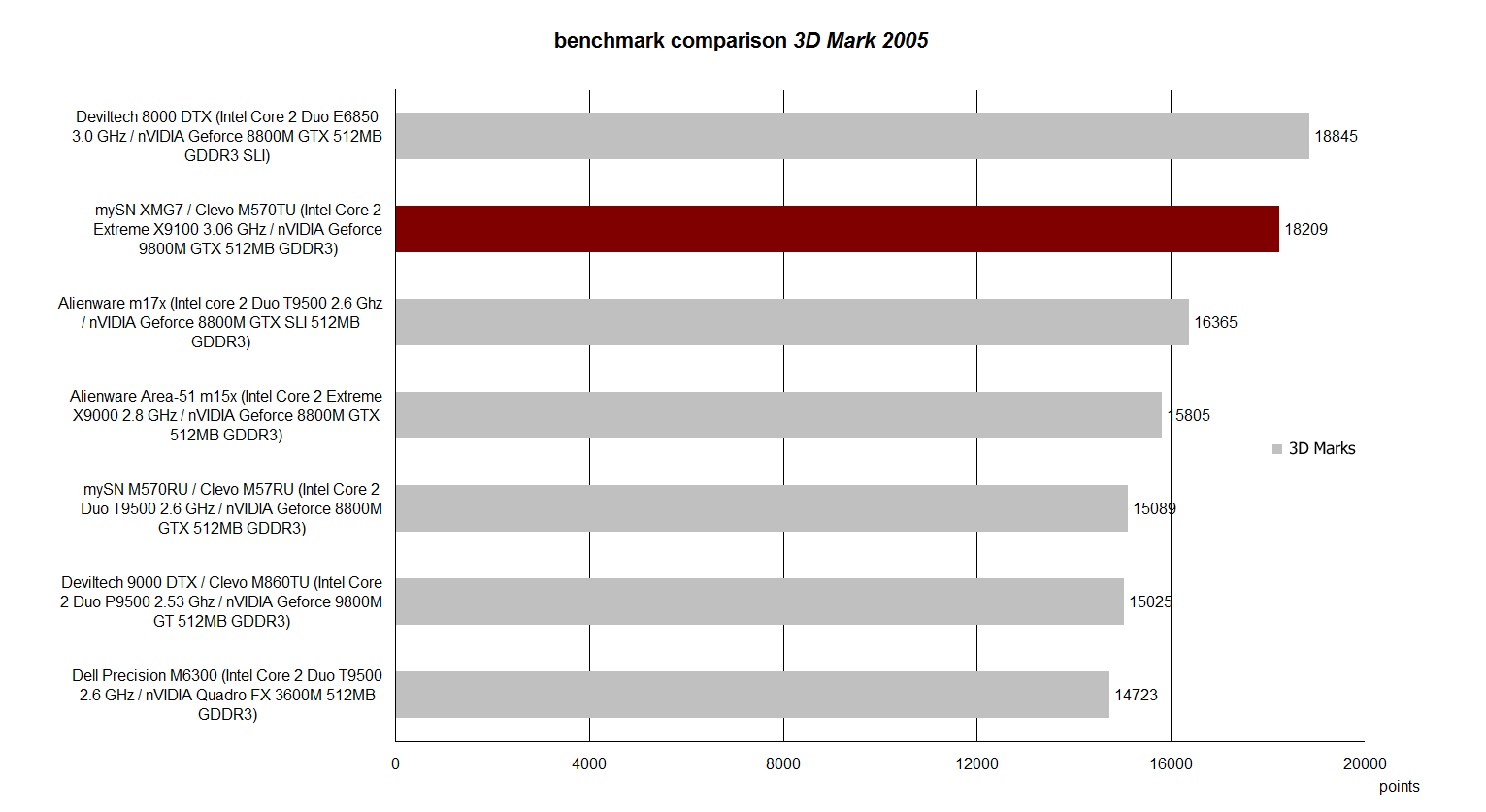Click the chart title 'benchmark comparison 3D Mark 2005'
The width and height of the screenshot is (1486, 812).
[x=741, y=40]
